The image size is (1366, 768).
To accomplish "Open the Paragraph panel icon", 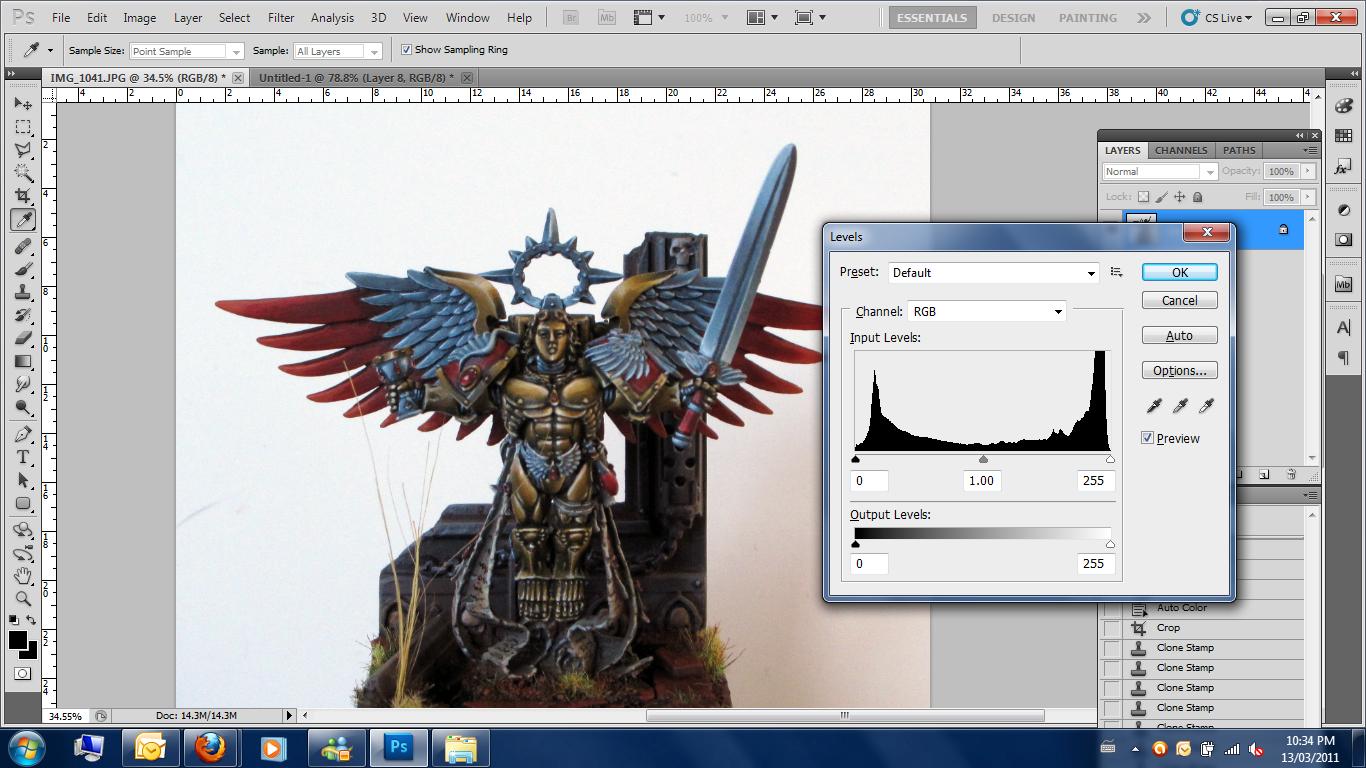I will tap(1343, 358).
